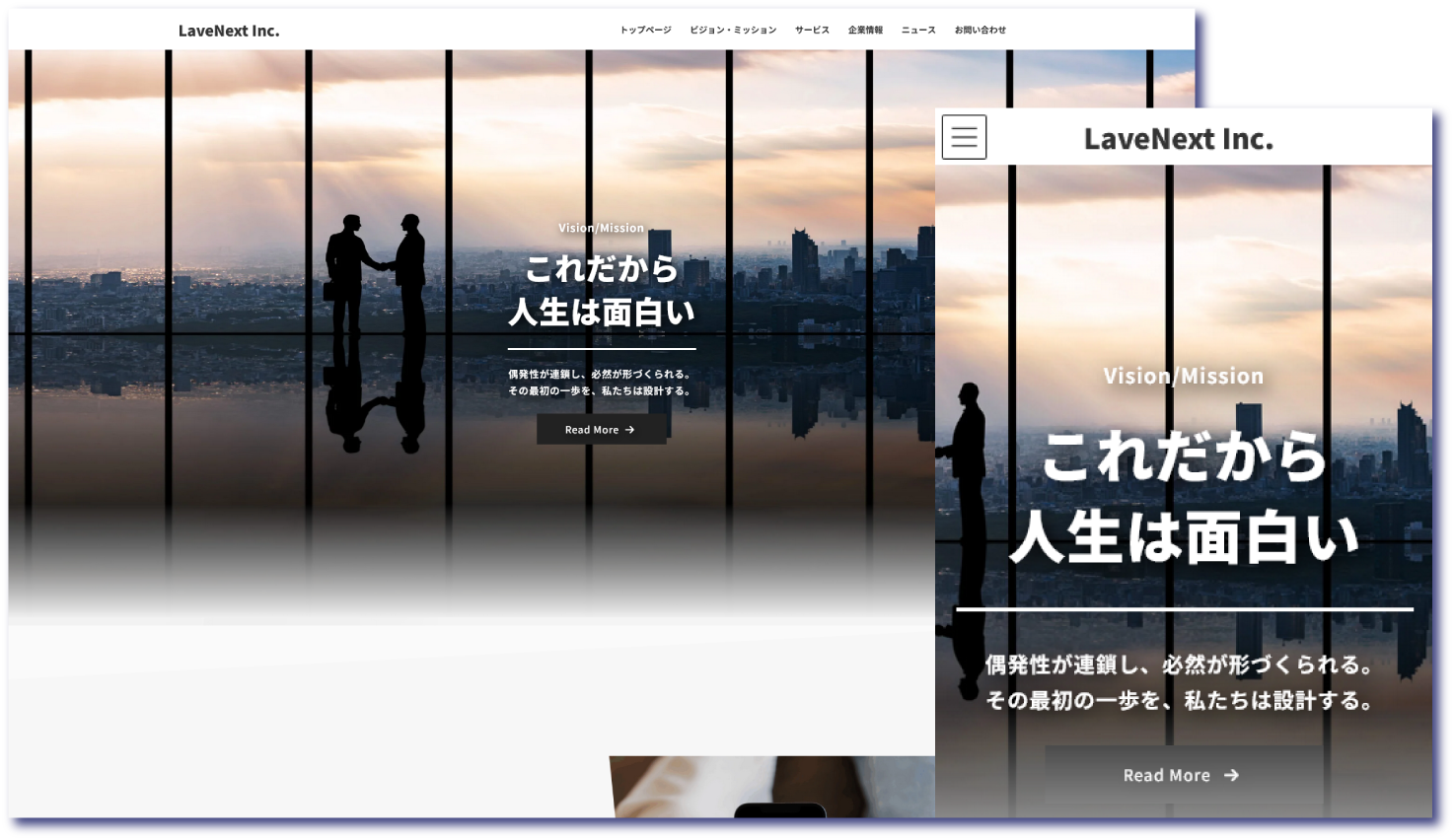The width and height of the screenshot is (1454, 840).
Task: Click the desktop Vision/Mission label
Action: [x=601, y=228]
